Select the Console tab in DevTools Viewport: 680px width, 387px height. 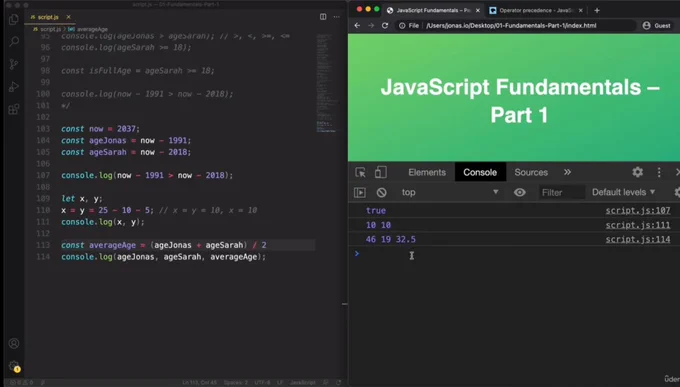click(480, 172)
